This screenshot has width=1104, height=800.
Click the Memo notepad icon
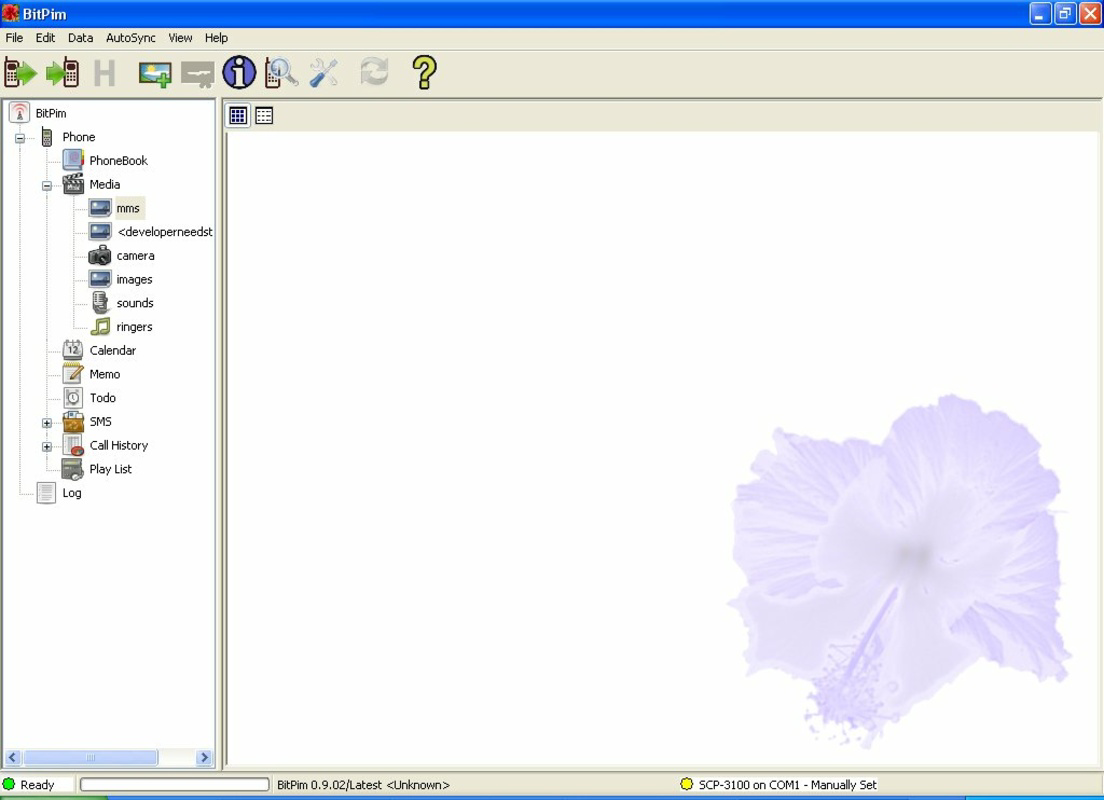click(x=73, y=373)
